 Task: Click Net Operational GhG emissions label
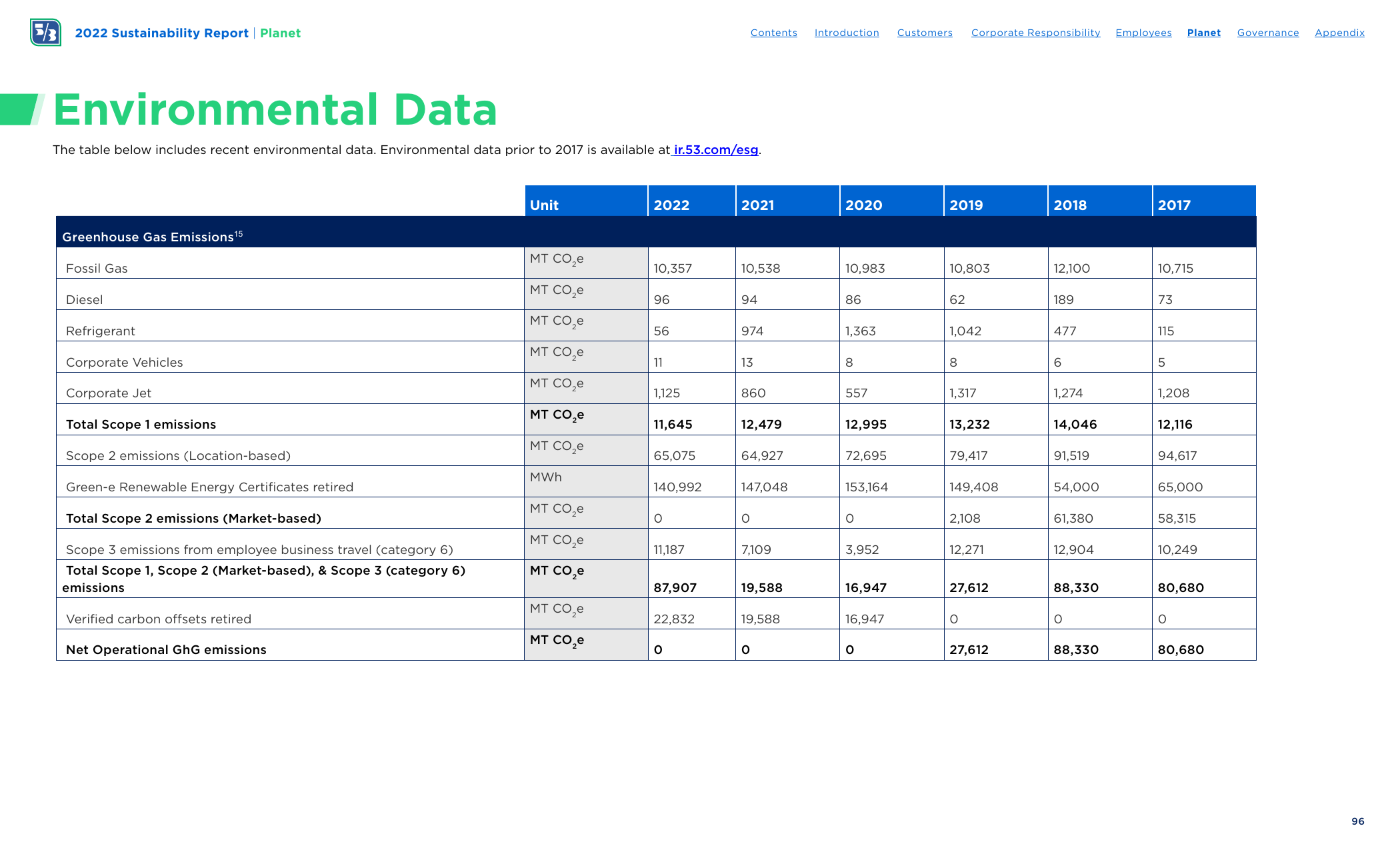click(x=166, y=650)
